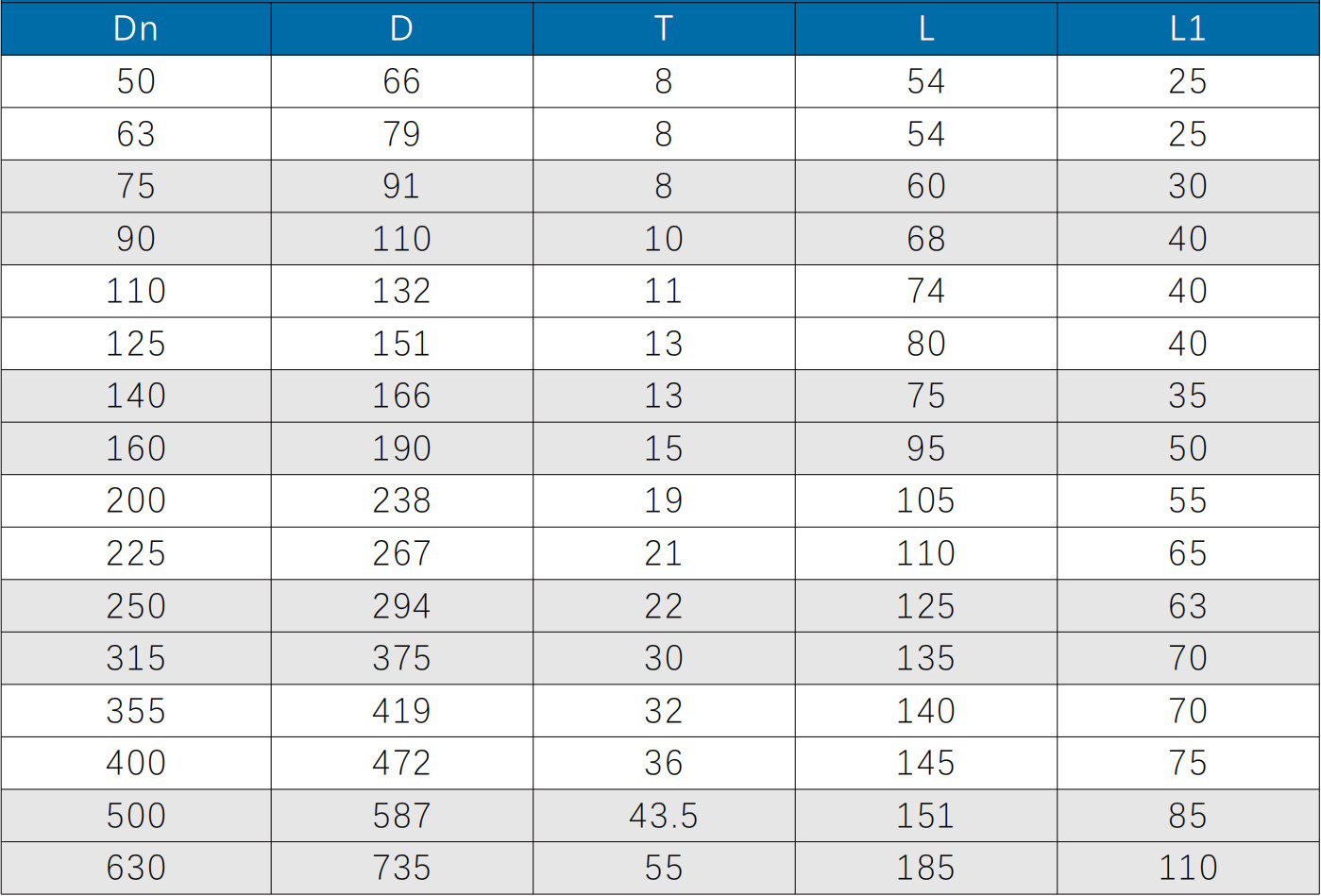Click the D value 79 cell
Viewport: 1321px width, 896px height.
[401, 134]
